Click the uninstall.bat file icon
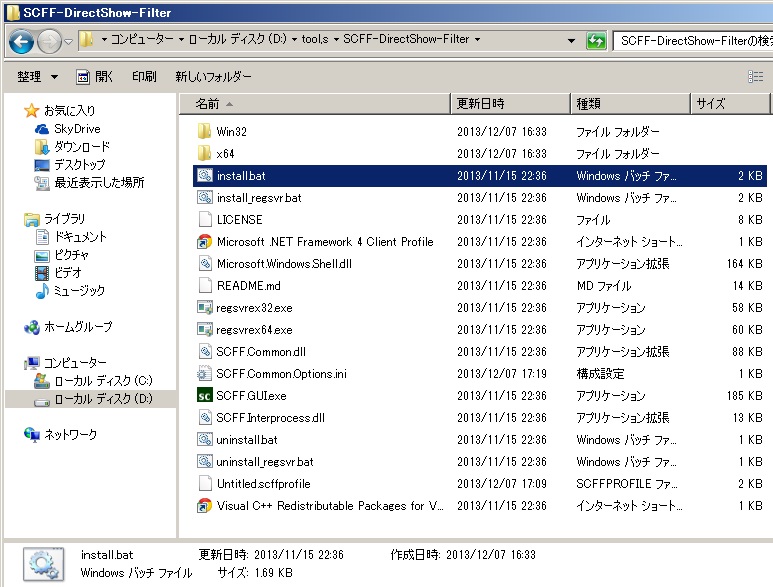Screen dimensions: 773x587 [x=204, y=440]
